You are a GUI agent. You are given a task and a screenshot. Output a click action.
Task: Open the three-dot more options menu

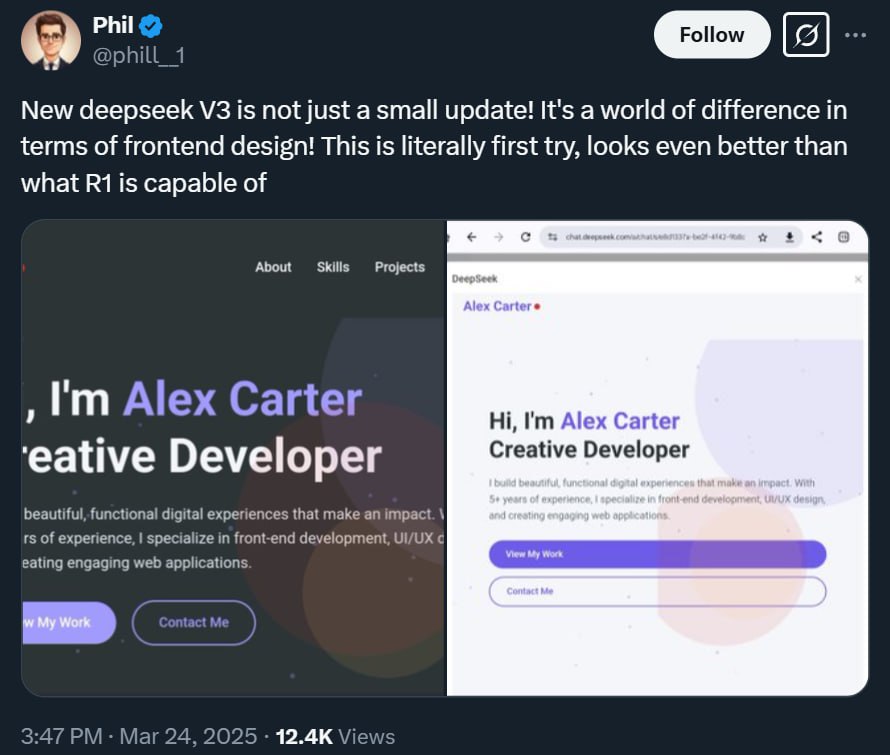(856, 35)
